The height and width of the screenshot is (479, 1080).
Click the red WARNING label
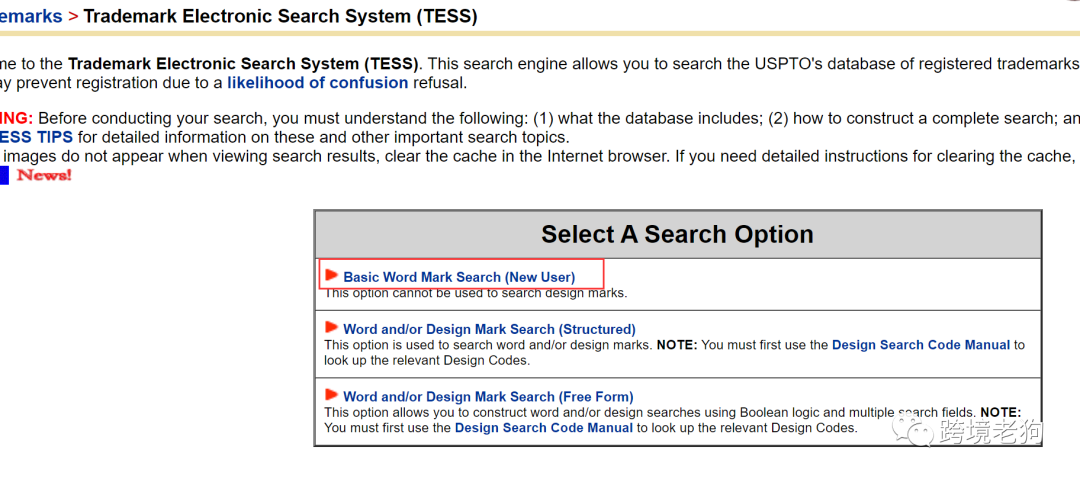tap(16, 118)
